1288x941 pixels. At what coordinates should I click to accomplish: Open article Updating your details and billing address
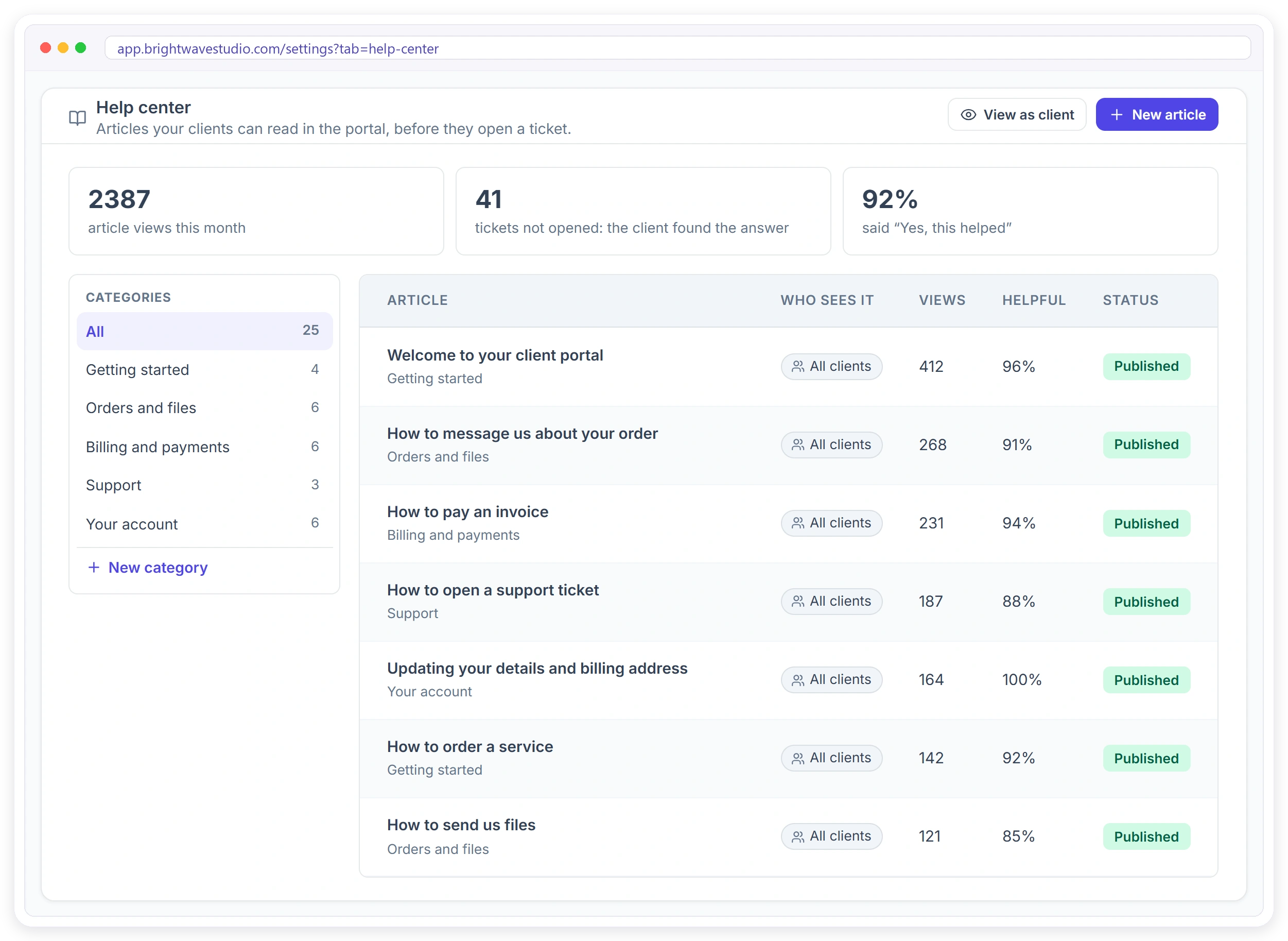point(537,668)
